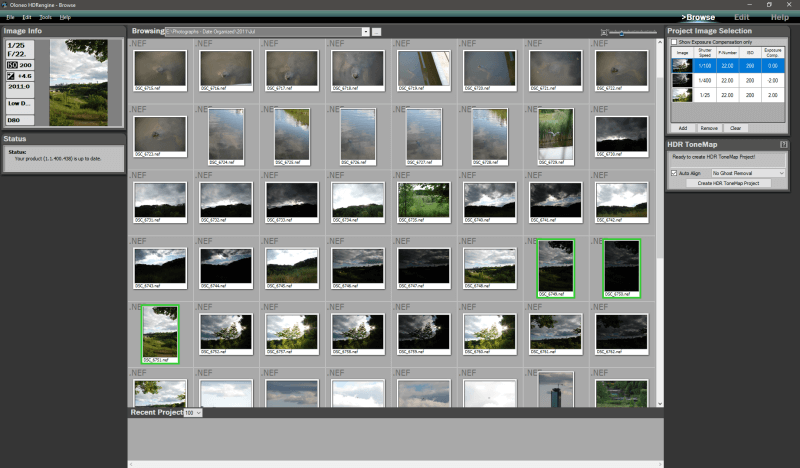Click Create HDR ToneMap Project button
The height and width of the screenshot is (468, 800).
(x=728, y=183)
